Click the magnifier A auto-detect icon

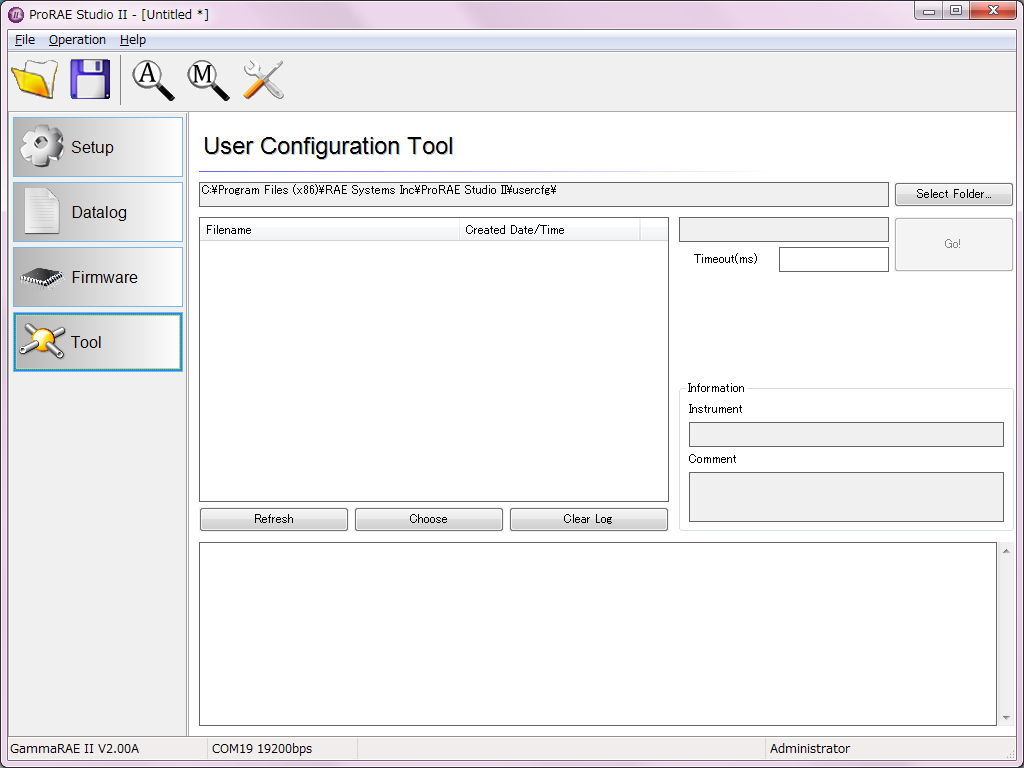coord(153,80)
